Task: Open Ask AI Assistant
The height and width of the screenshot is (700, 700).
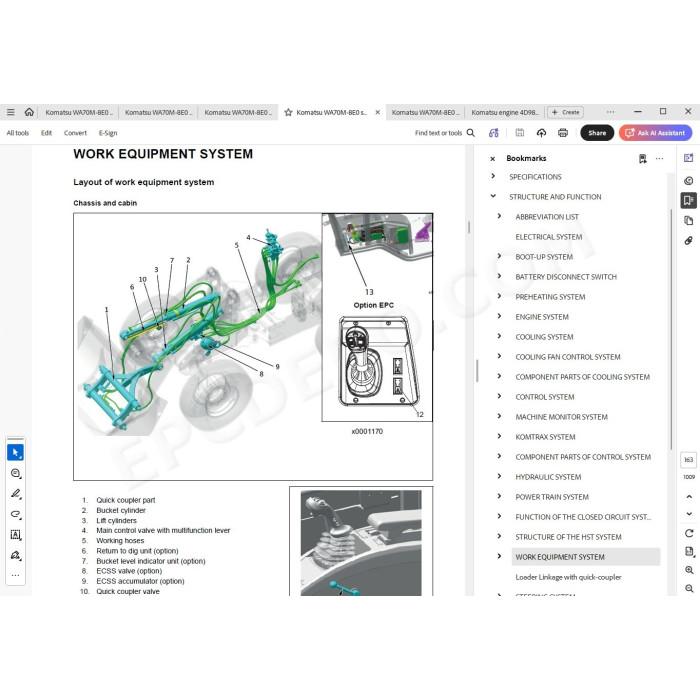Action: [655, 133]
